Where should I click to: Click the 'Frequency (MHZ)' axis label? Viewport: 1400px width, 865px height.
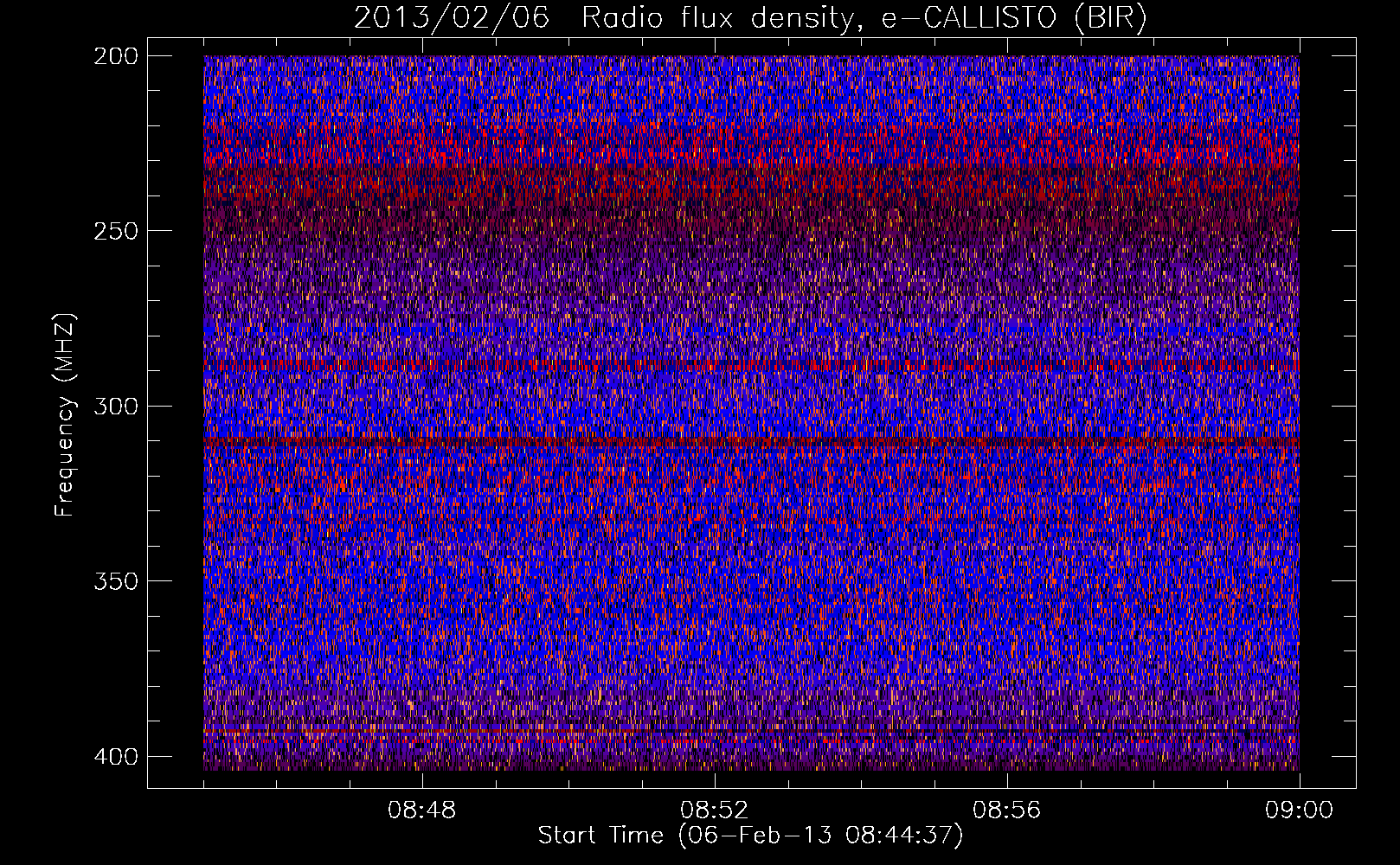[65, 415]
